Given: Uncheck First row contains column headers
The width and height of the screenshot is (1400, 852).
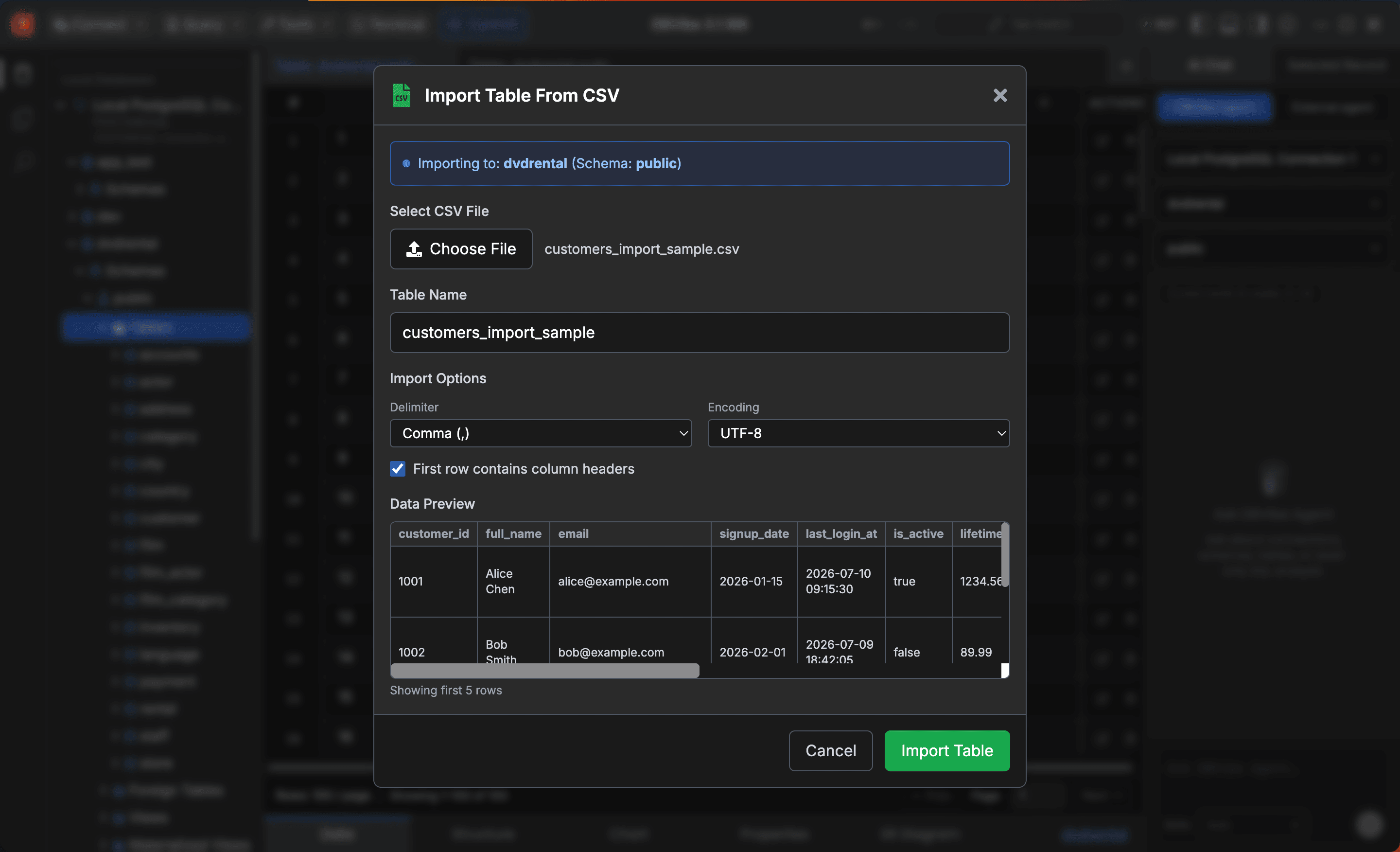Looking at the screenshot, I should [x=398, y=469].
